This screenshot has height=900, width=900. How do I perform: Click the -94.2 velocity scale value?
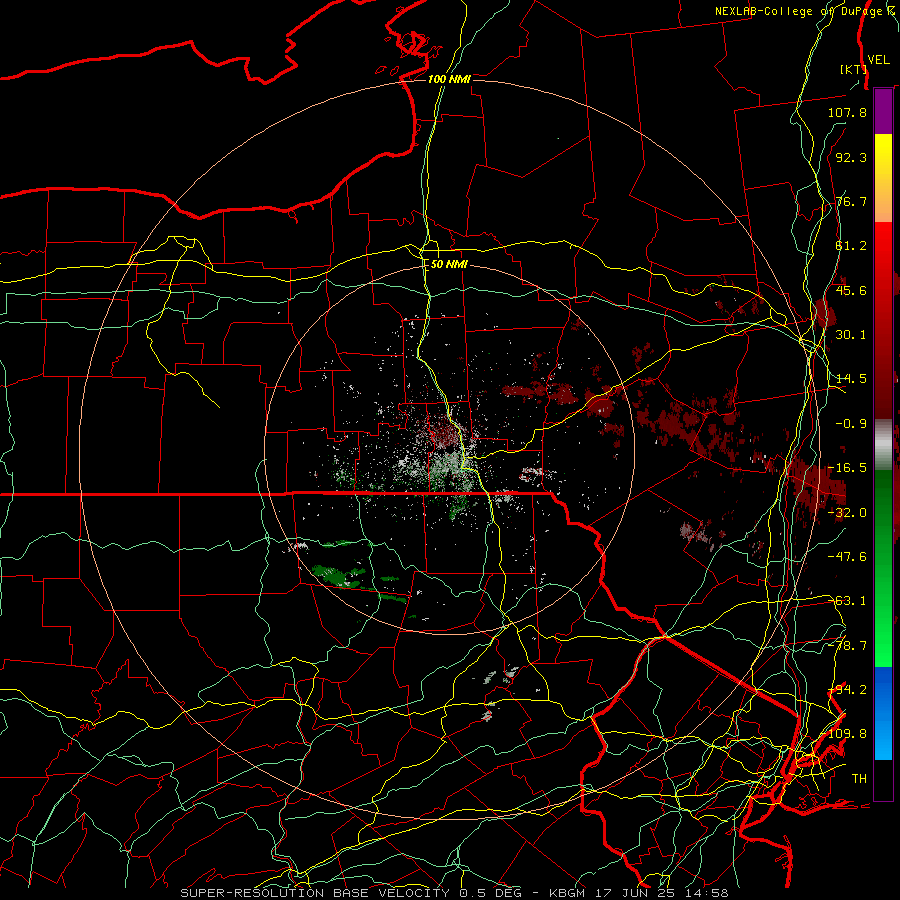tap(847, 690)
